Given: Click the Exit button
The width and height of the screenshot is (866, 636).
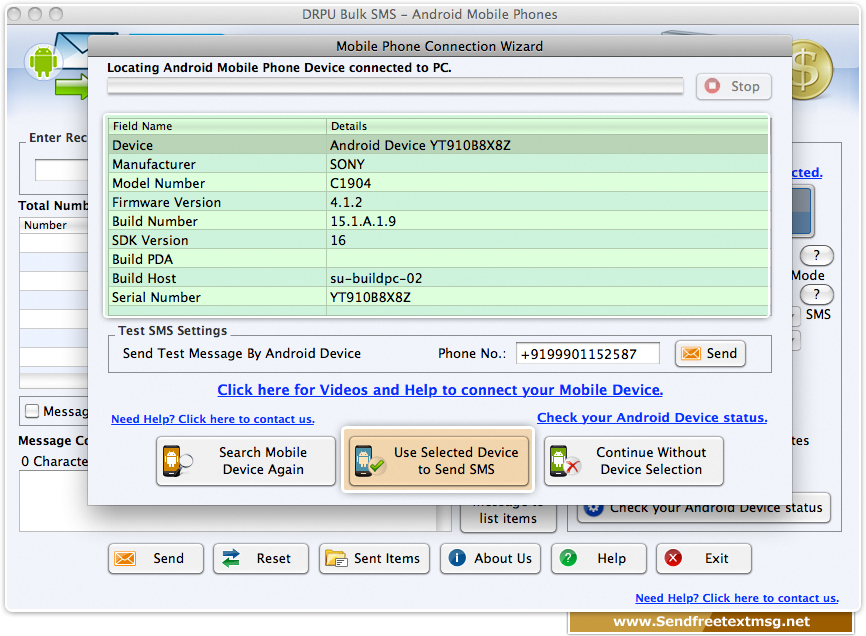Looking at the screenshot, I should tap(704, 559).
